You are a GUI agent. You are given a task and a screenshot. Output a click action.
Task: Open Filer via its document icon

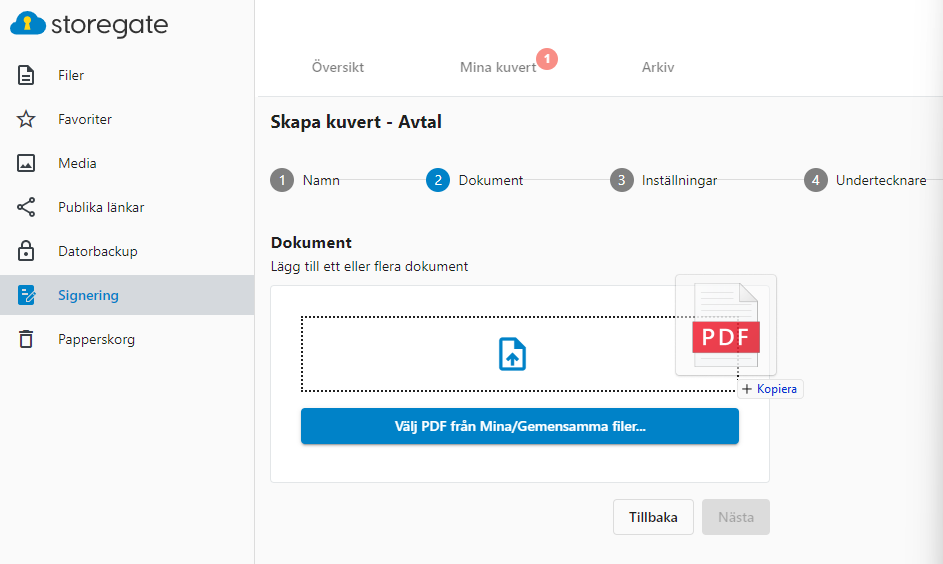26,75
